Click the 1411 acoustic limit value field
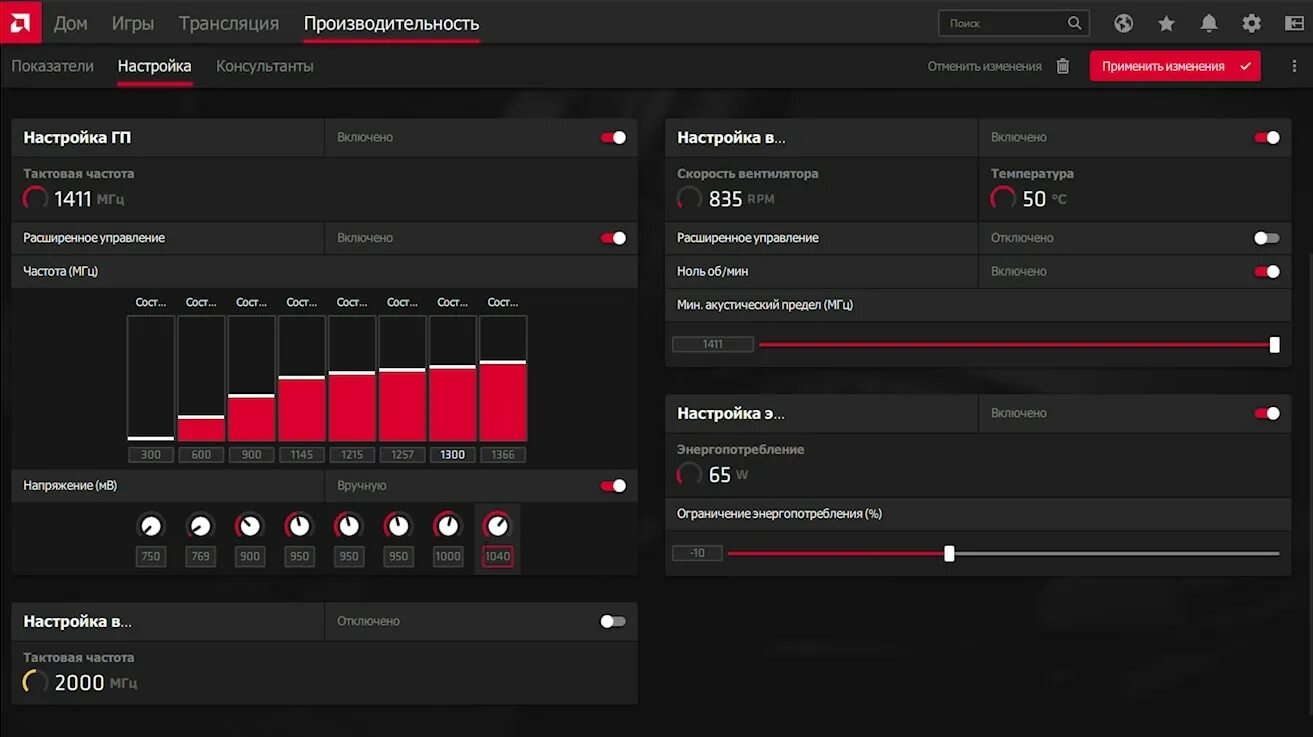Viewport: 1313px width, 737px height. [712, 344]
